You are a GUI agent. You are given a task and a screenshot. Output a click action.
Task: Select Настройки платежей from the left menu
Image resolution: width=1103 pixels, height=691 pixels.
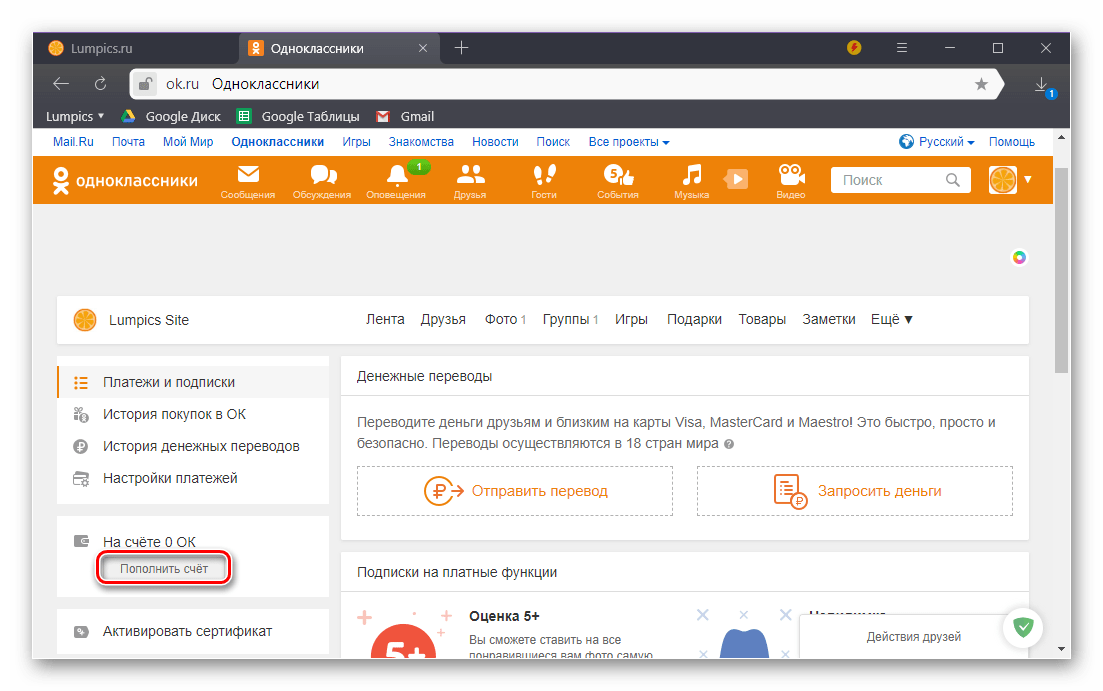(x=171, y=478)
